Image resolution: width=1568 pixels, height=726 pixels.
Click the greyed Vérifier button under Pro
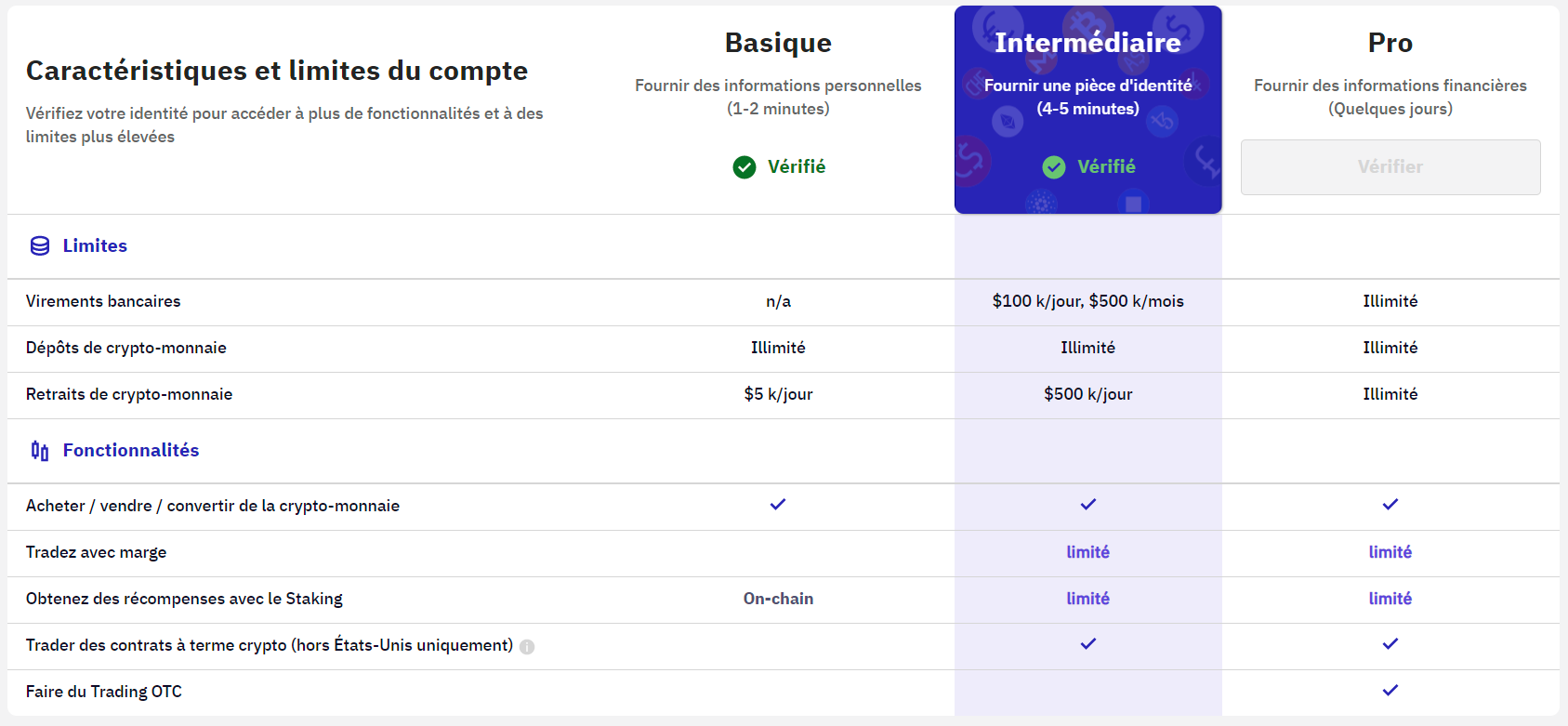coord(1390,167)
